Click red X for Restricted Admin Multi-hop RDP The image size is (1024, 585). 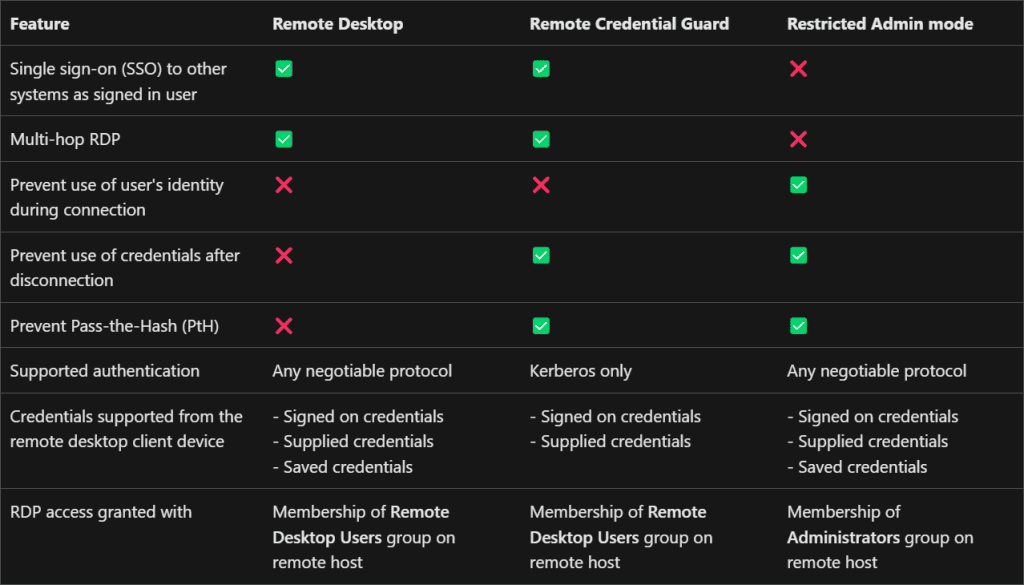[x=798, y=139]
